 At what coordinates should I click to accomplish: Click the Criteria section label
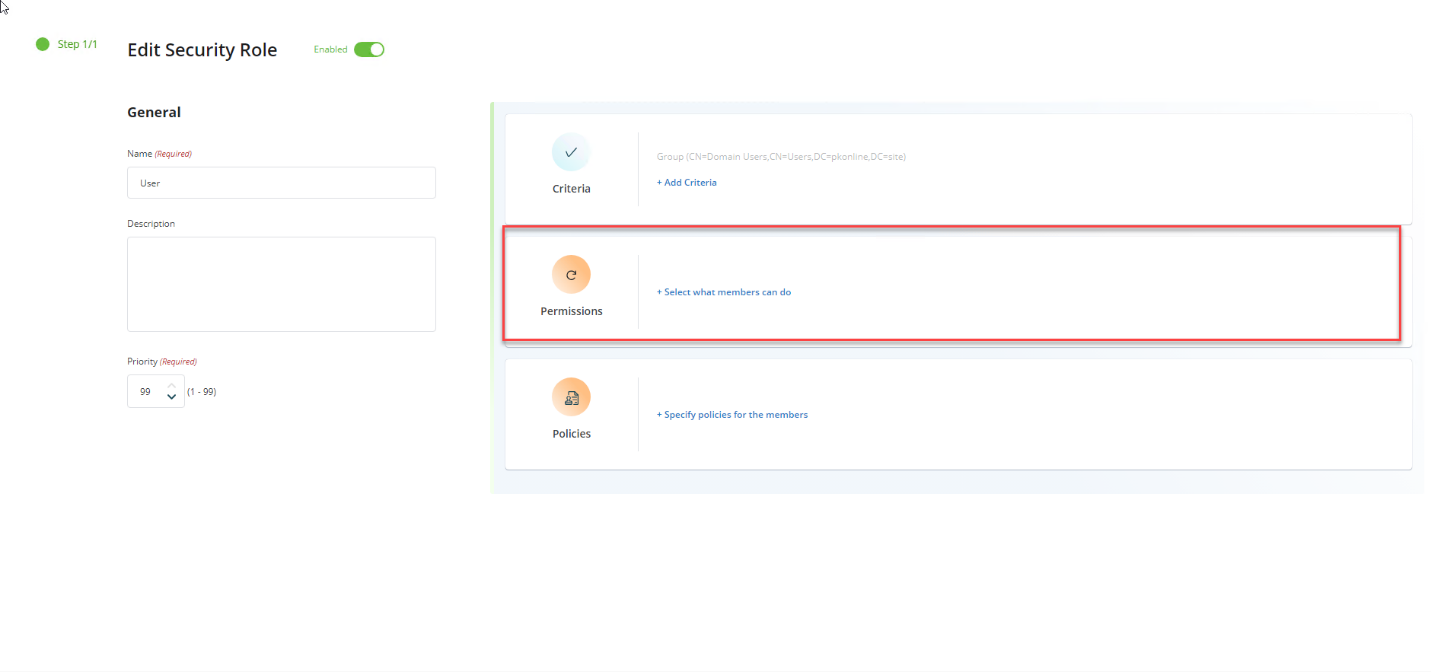571,188
